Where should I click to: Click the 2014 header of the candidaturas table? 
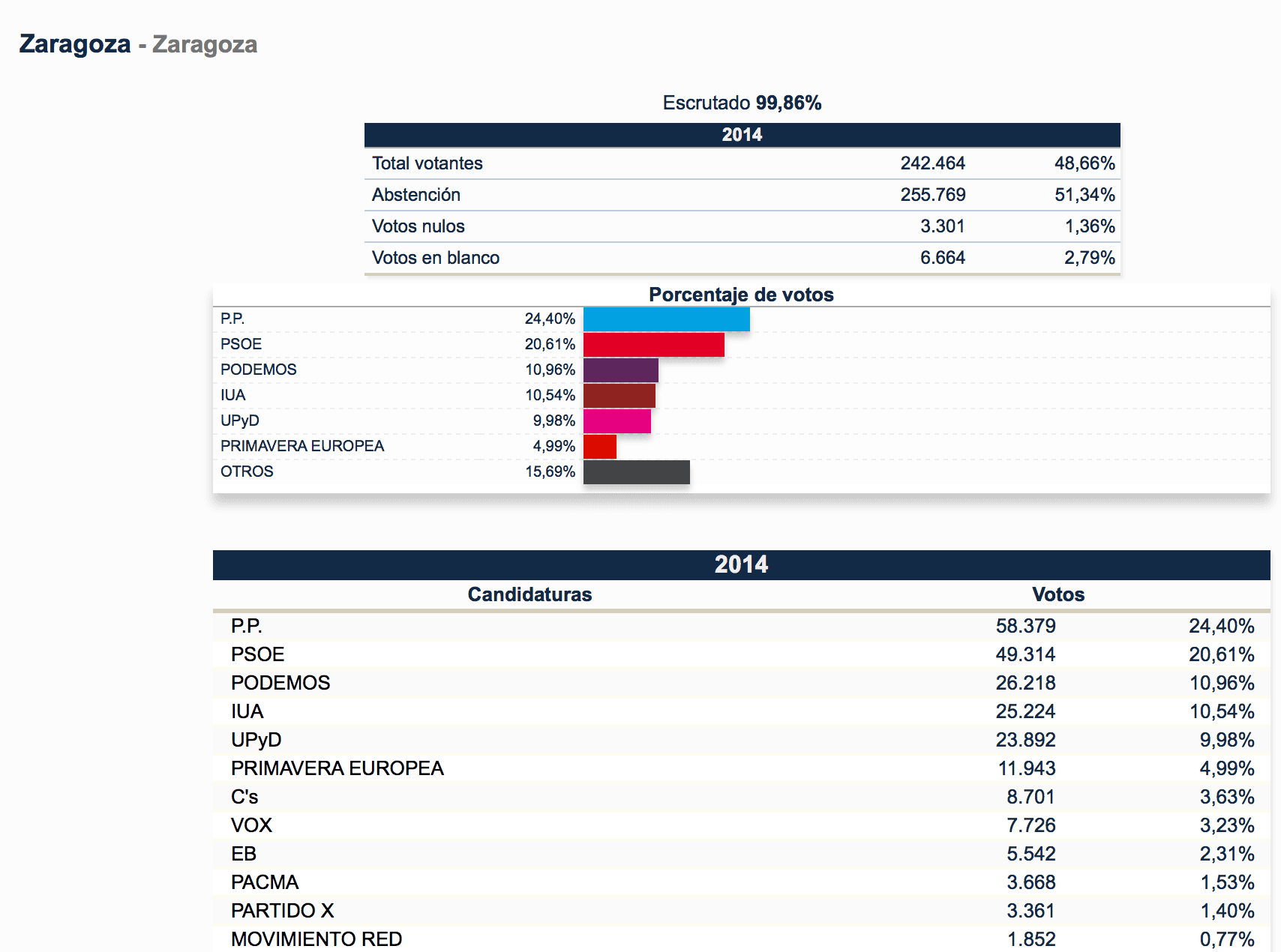click(x=741, y=564)
